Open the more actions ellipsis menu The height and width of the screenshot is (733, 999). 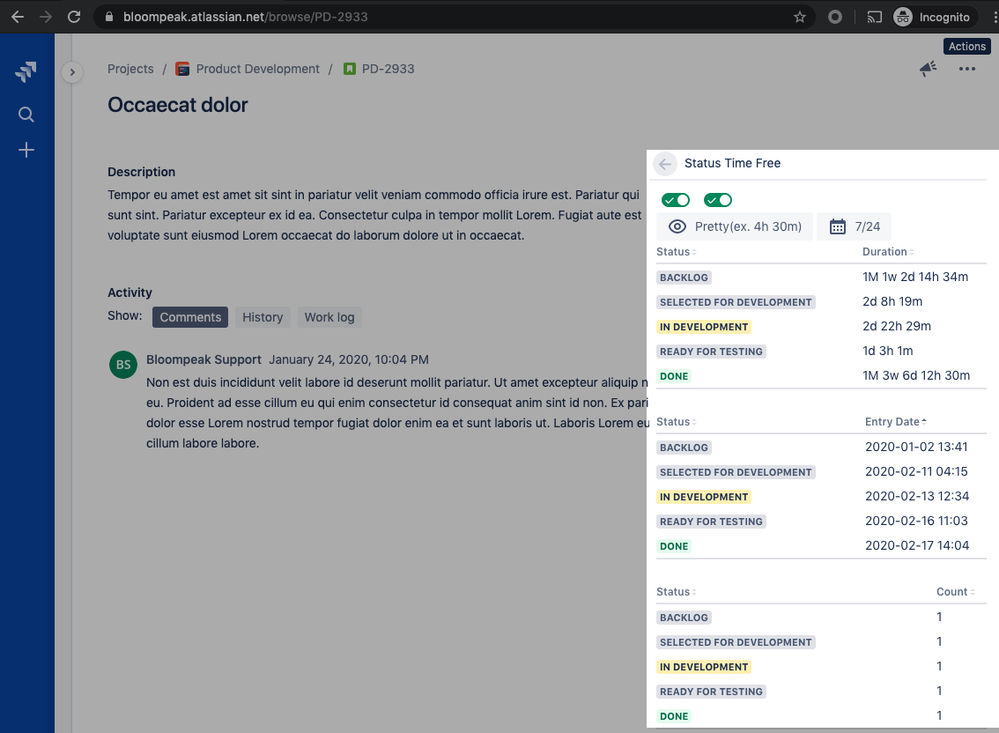point(966,68)
